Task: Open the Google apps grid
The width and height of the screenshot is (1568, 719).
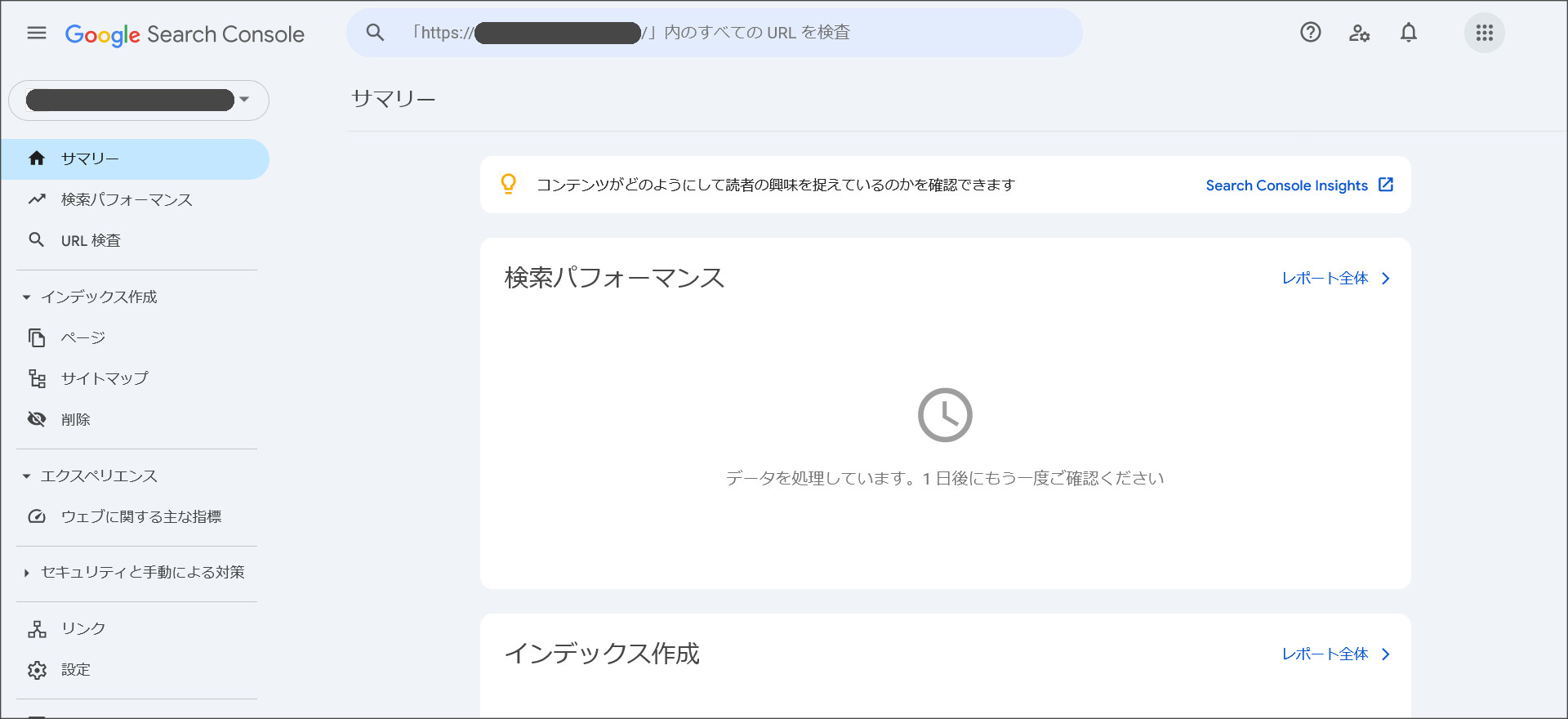Action: (x=1486, y=33)
